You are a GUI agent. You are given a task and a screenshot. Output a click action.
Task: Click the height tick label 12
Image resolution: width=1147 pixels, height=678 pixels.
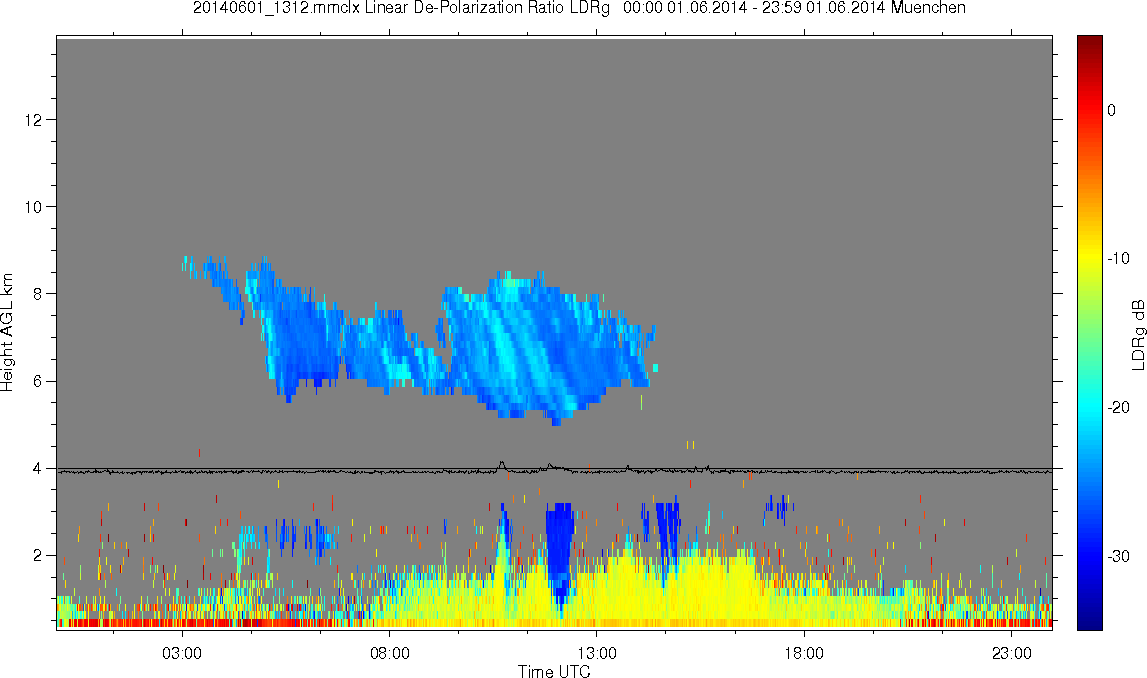(x=32, y=119)
